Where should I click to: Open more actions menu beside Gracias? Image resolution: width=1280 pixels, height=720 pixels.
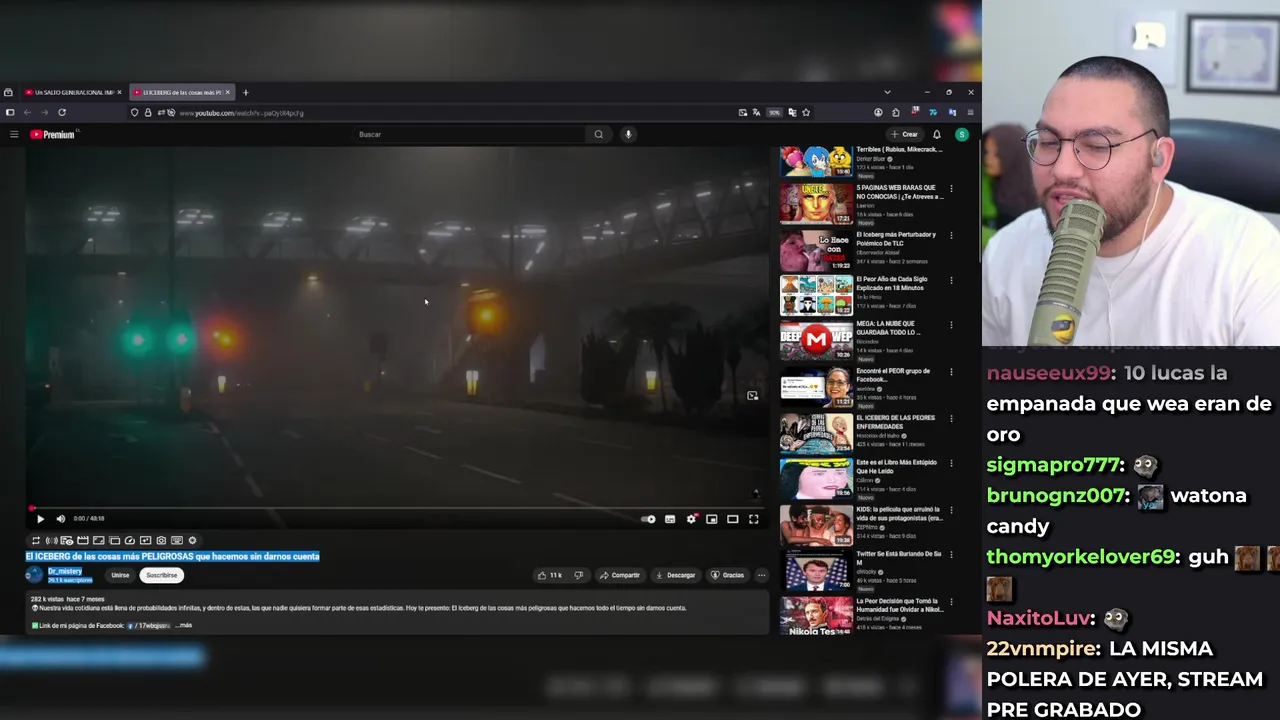761,575
